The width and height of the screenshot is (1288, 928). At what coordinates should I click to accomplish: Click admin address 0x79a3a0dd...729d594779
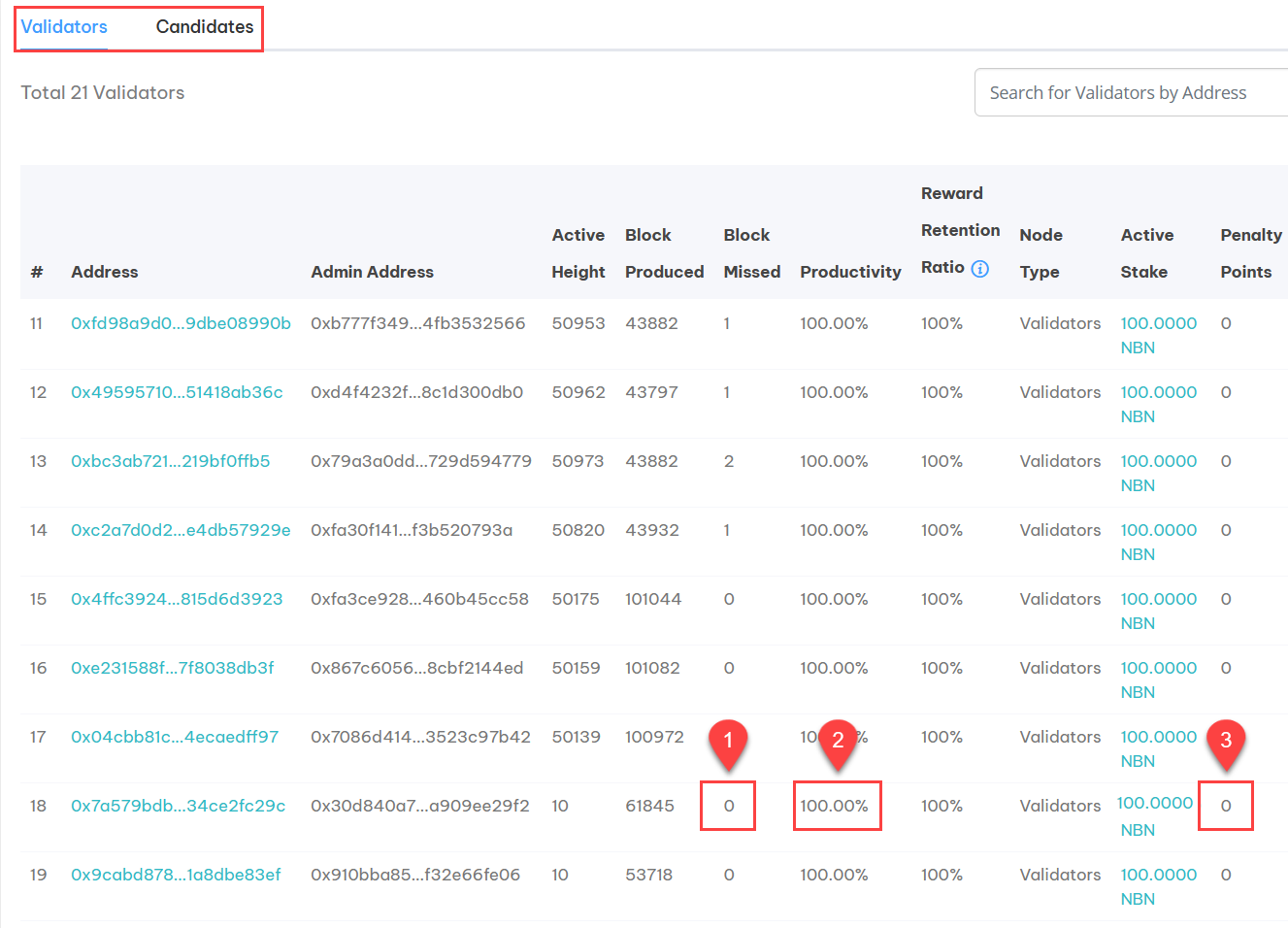point(421,461)
